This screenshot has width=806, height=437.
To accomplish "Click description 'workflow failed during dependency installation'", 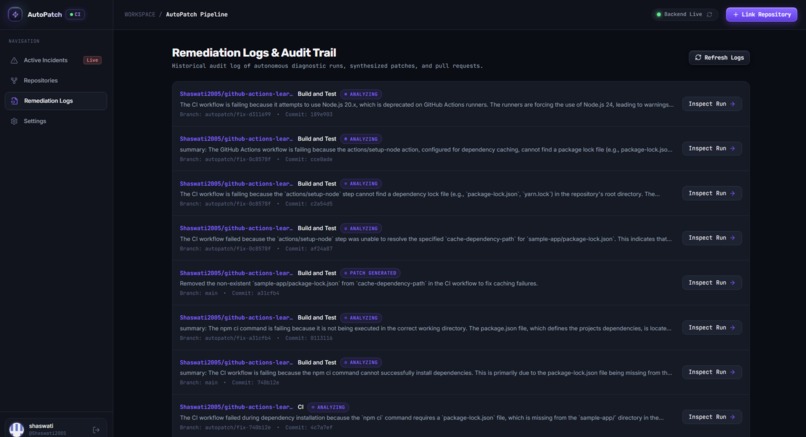I will tap(422, 417).
